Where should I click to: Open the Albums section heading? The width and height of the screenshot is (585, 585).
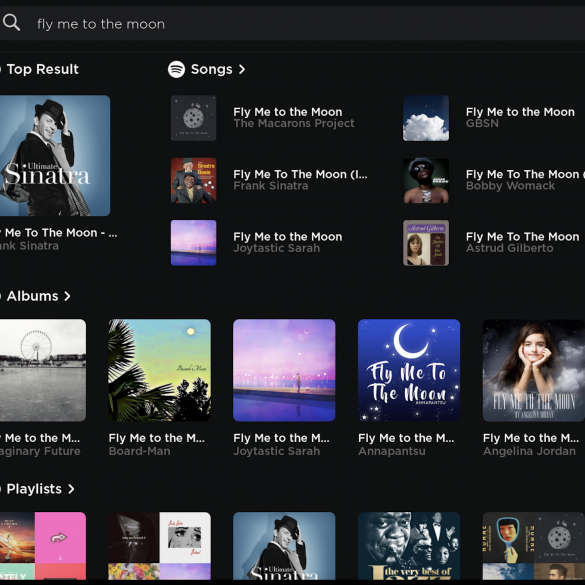click(32, 296)
